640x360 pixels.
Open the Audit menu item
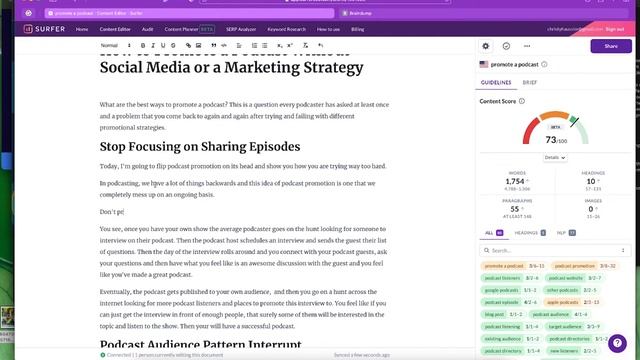coord(147,29)
